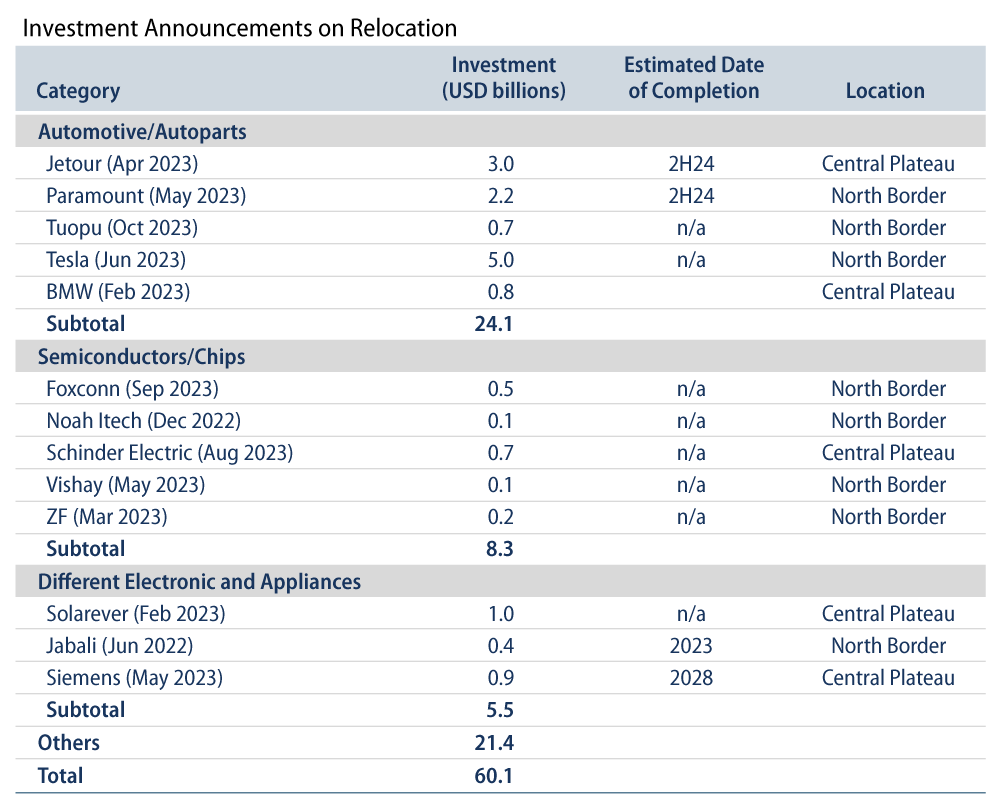
Task: Select Tesla's investment value 5.0
Action: 501,260
